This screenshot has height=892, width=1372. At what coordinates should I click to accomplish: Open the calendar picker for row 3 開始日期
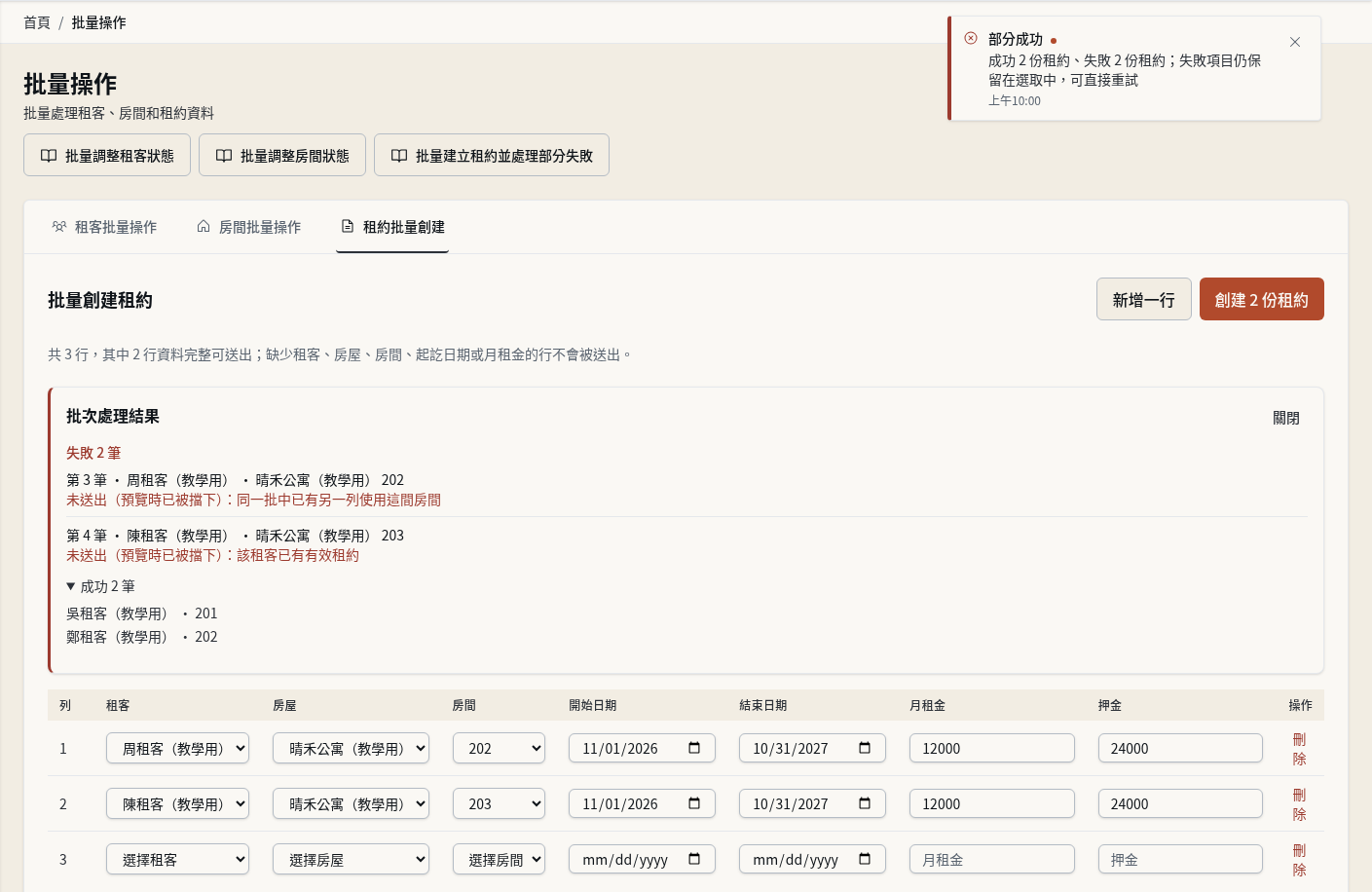point(694,859)
